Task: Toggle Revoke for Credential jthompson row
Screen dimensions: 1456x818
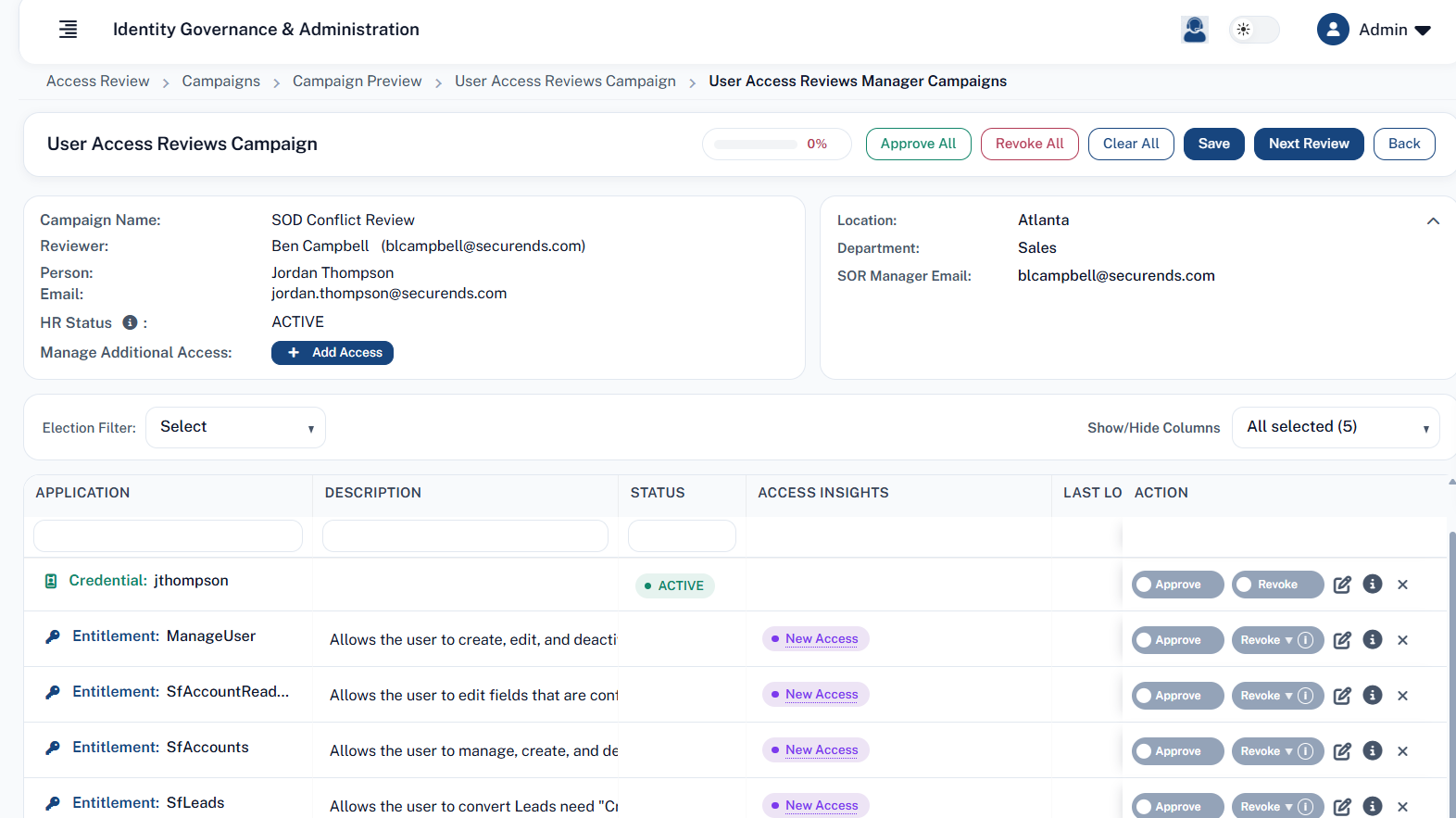Action: 1277,585
